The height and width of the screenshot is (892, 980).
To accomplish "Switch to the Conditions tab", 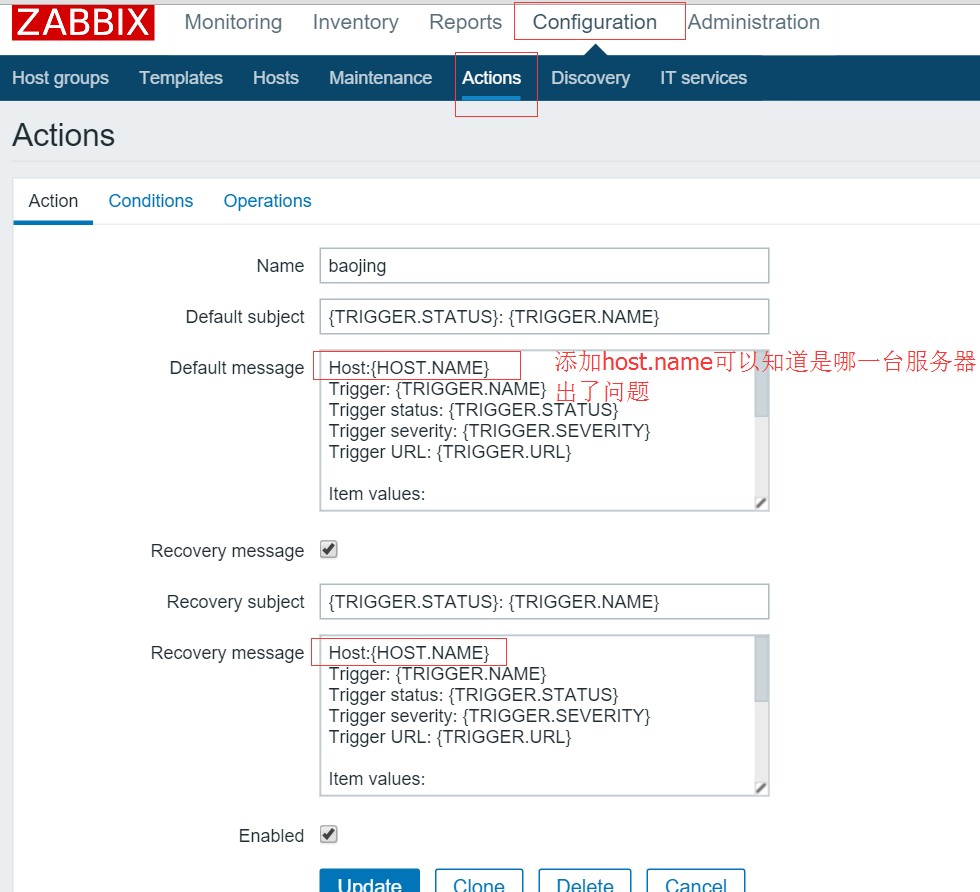I will 150,201.
